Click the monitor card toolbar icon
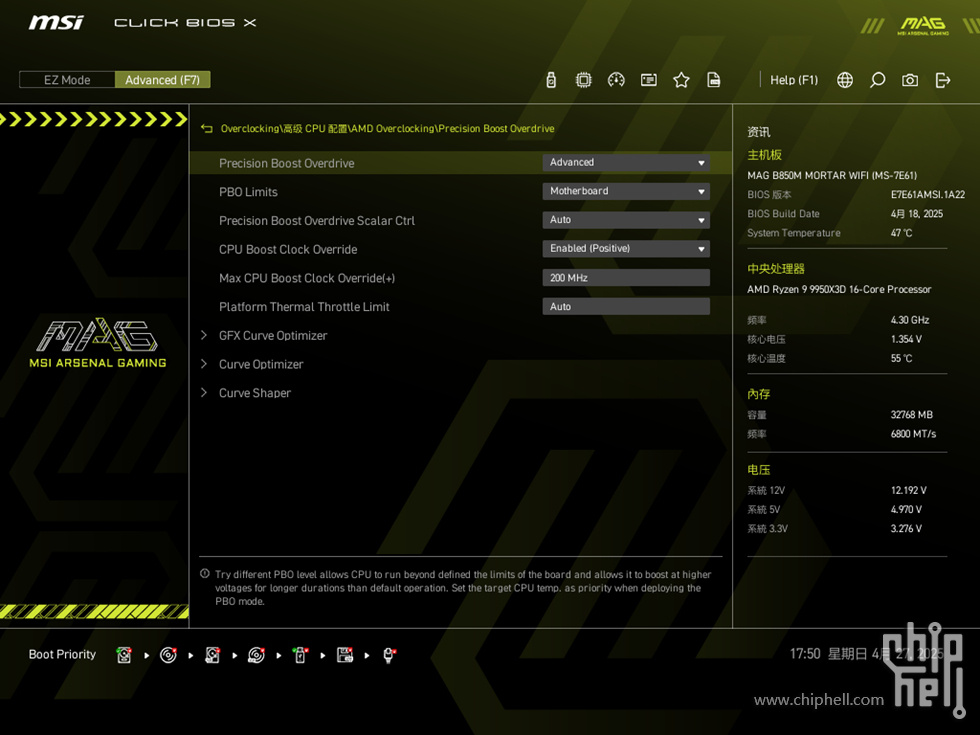980x735 pixels. pyautogui.click(x=649, y=80)
